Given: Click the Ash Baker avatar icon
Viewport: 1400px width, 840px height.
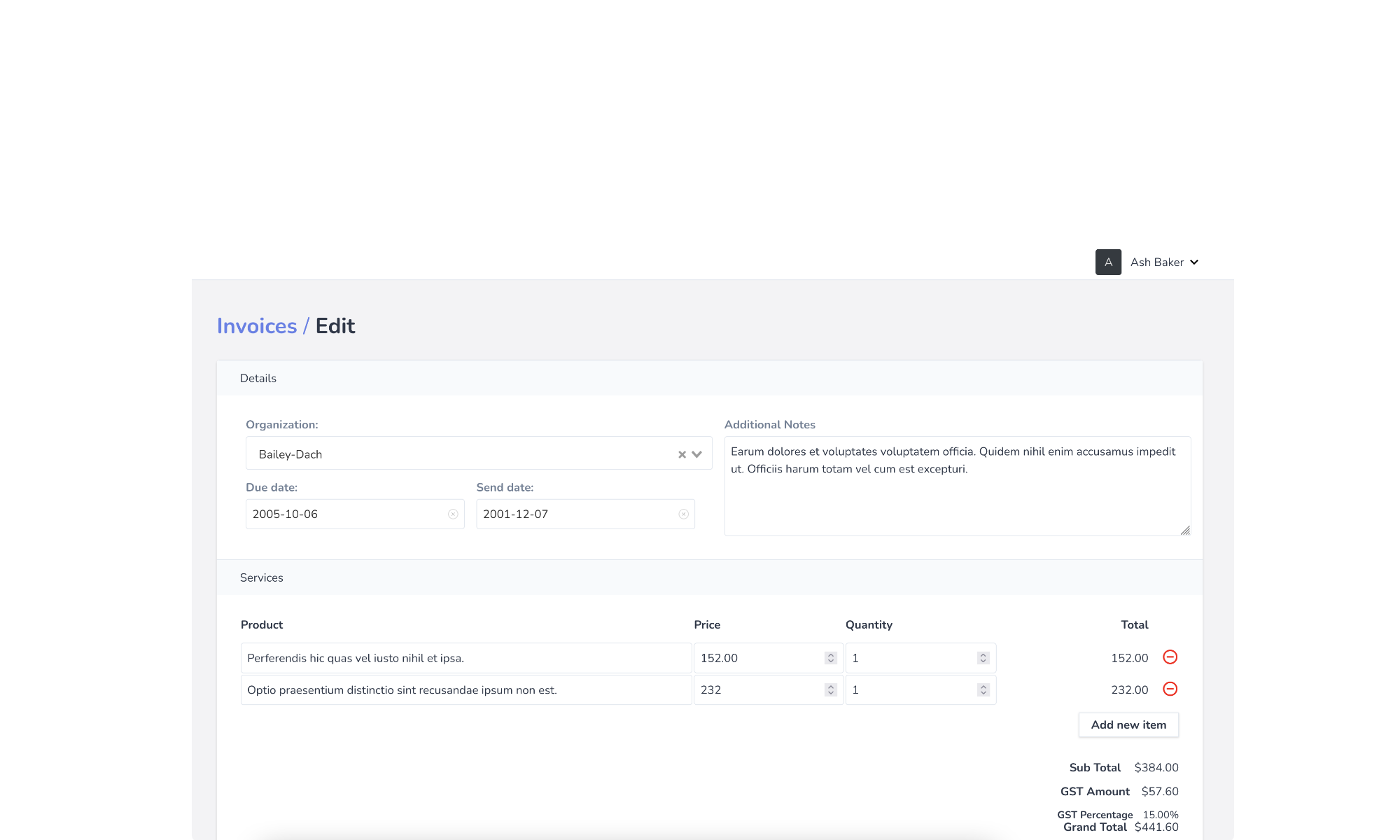Looking at the screenshot, I should point(1108,262).
